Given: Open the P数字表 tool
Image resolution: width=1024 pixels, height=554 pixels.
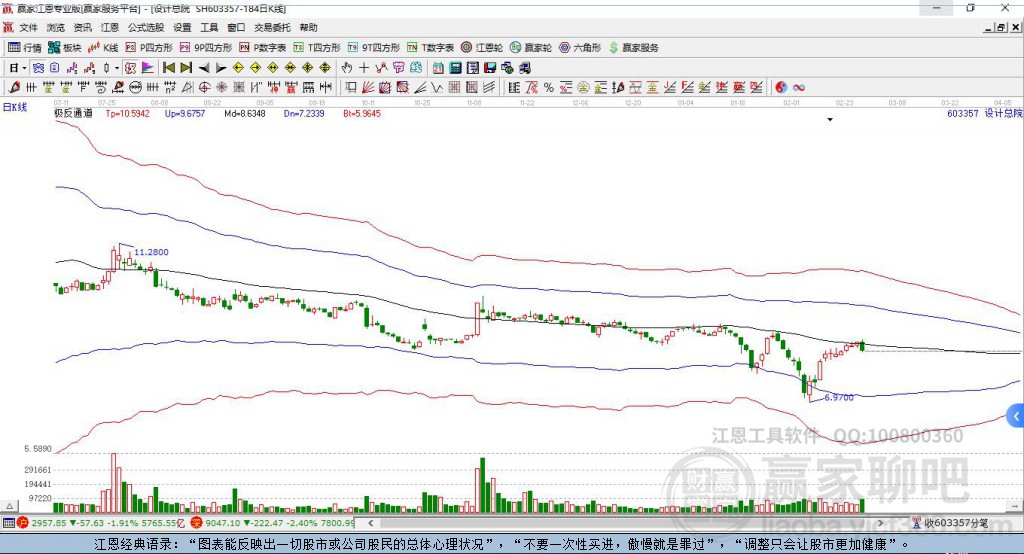Looking at the screenshot, I should pos(263,48).
